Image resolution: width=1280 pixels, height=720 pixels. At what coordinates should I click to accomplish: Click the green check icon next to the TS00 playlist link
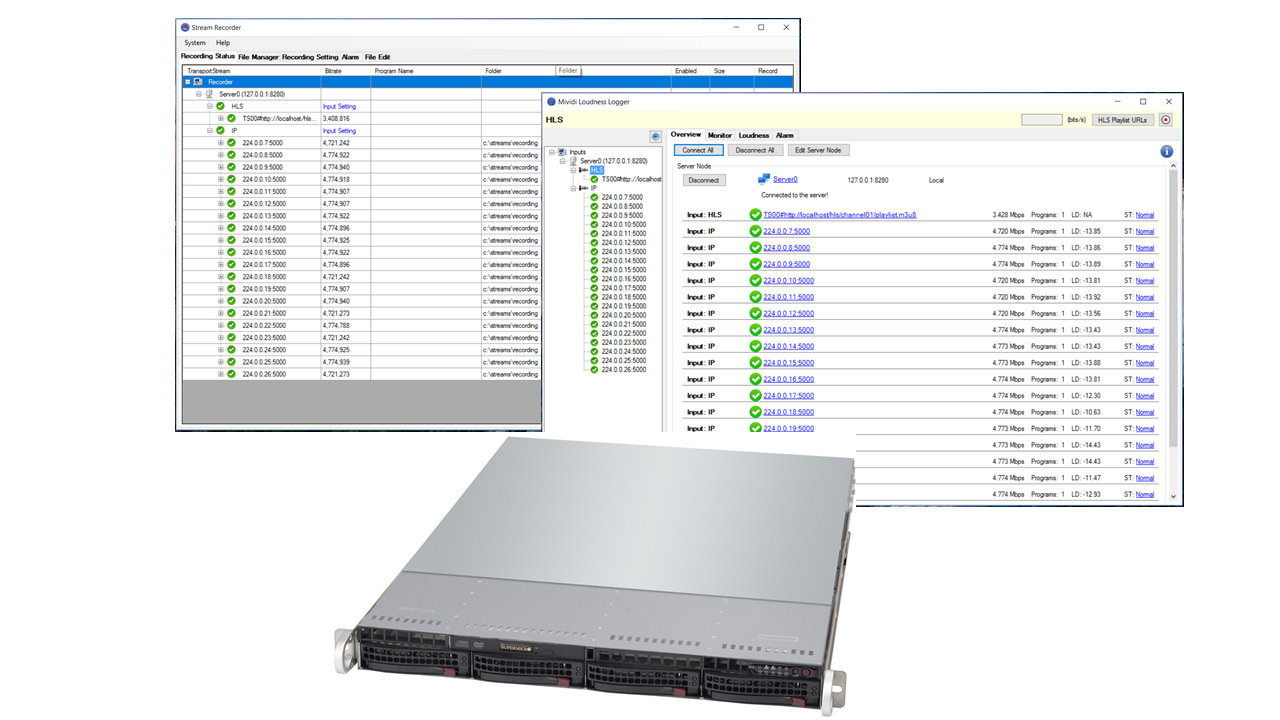755,215
